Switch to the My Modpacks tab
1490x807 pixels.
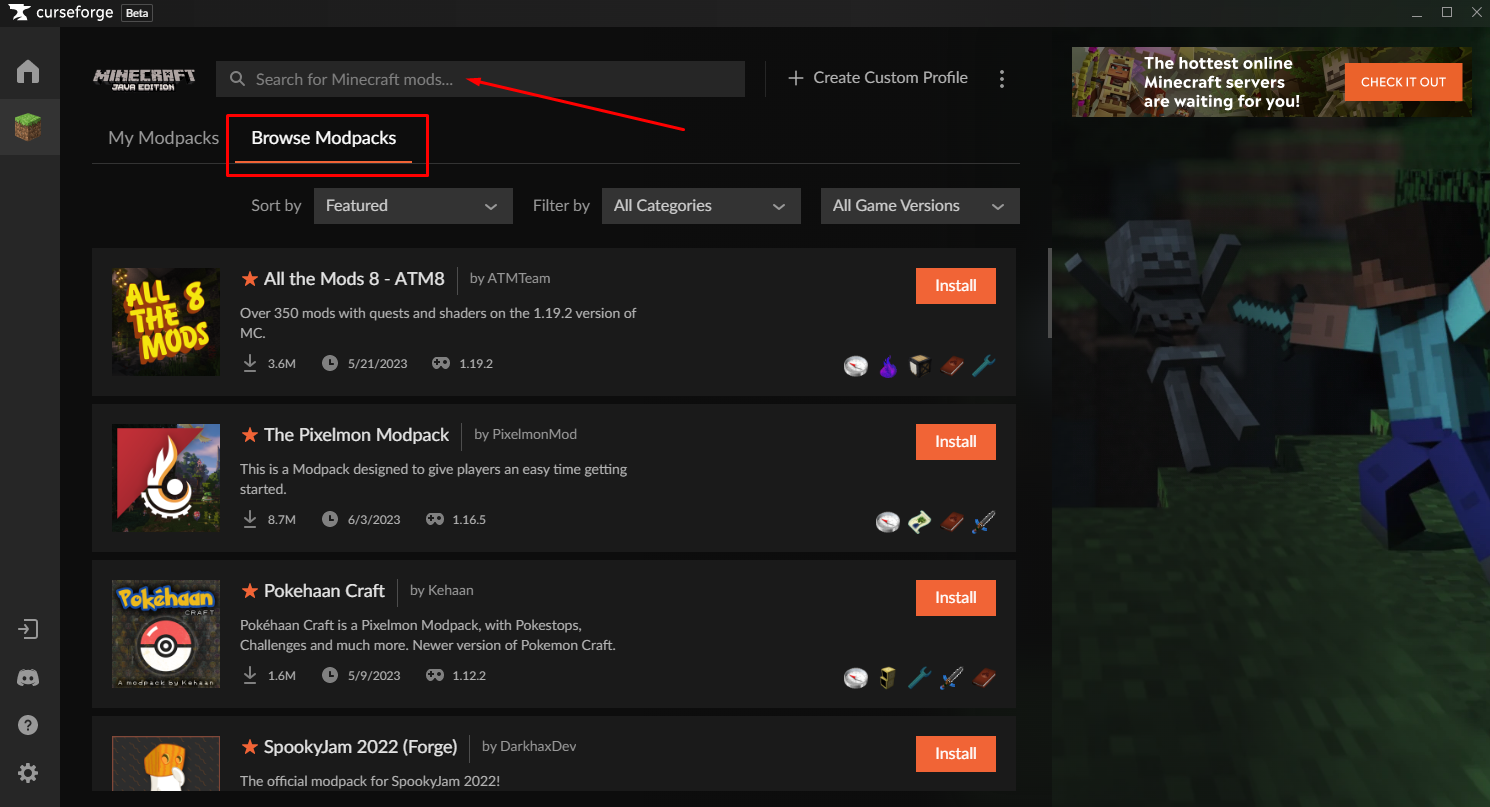(164, 138)
